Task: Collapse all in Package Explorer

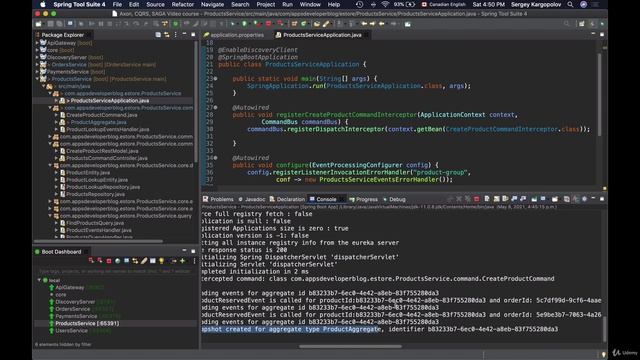Action: [x=158, y=35]
